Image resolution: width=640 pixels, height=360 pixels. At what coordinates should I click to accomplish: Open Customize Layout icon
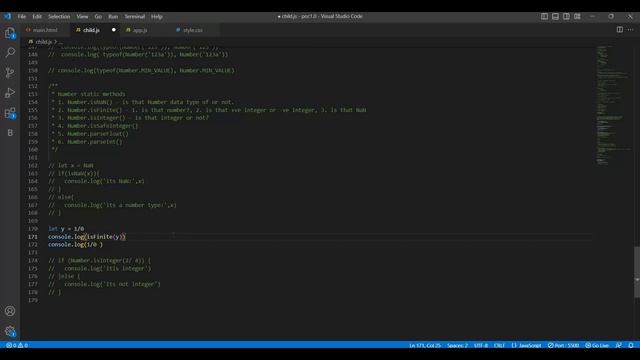pyautogui.click(x=577, y=16)
